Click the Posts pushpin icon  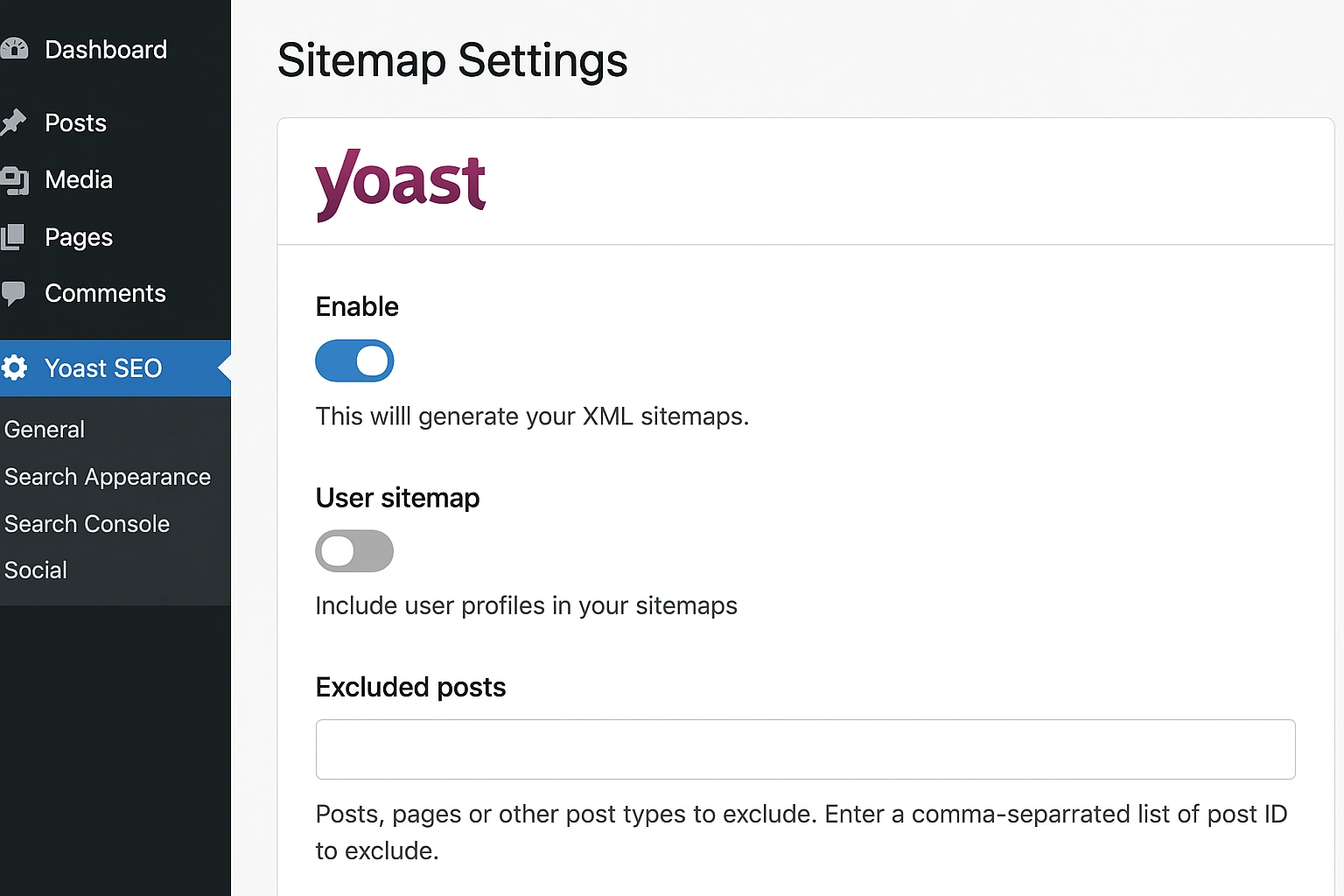(x=12, y=122)
